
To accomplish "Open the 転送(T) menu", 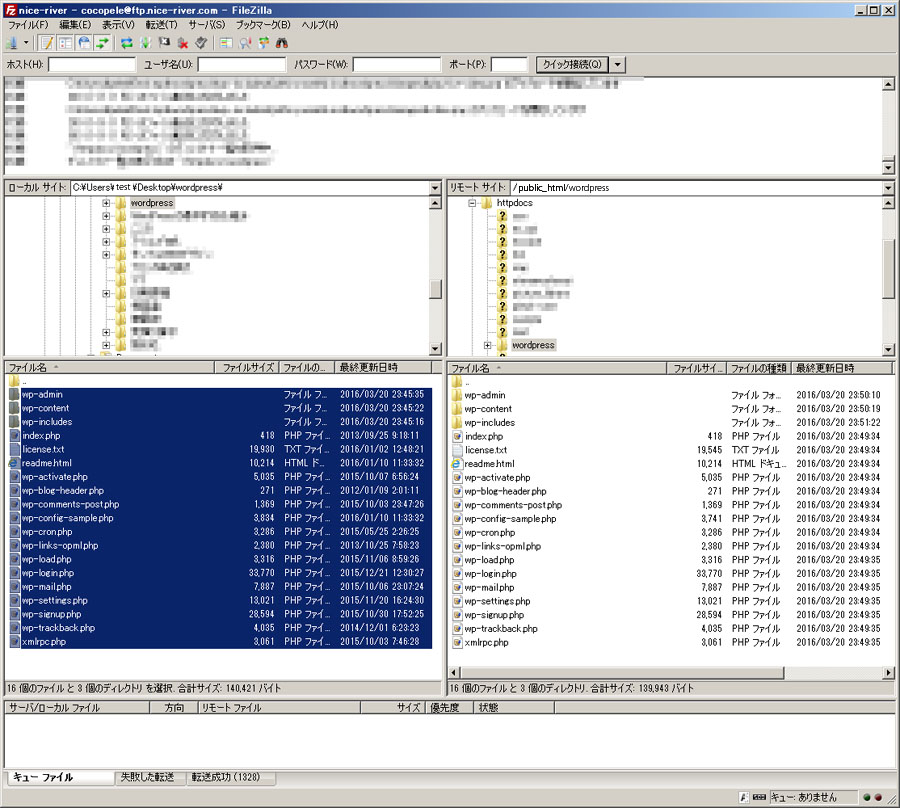I will [161, 25].
